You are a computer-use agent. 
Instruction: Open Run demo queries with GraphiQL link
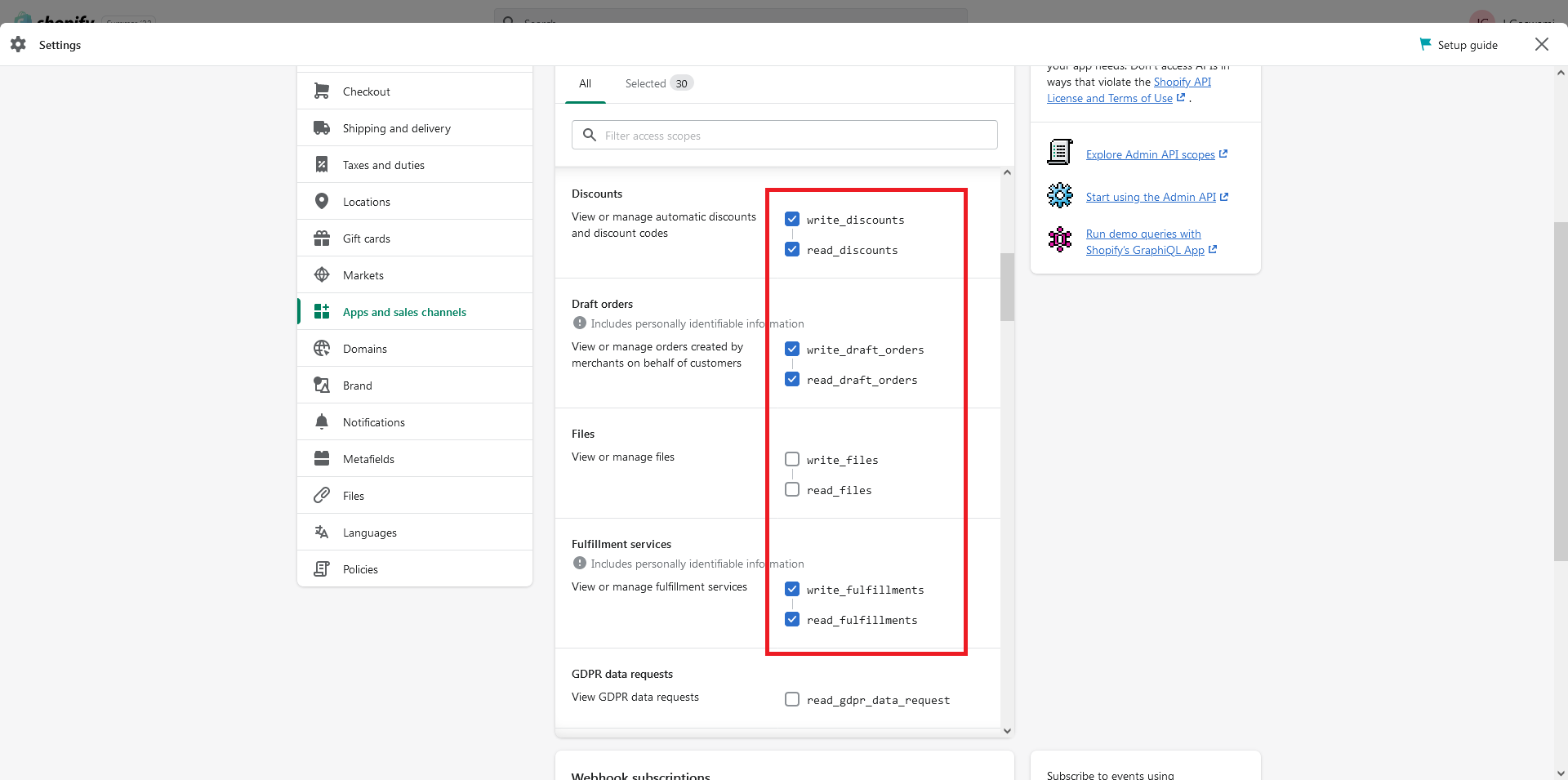pos(1151,242)
